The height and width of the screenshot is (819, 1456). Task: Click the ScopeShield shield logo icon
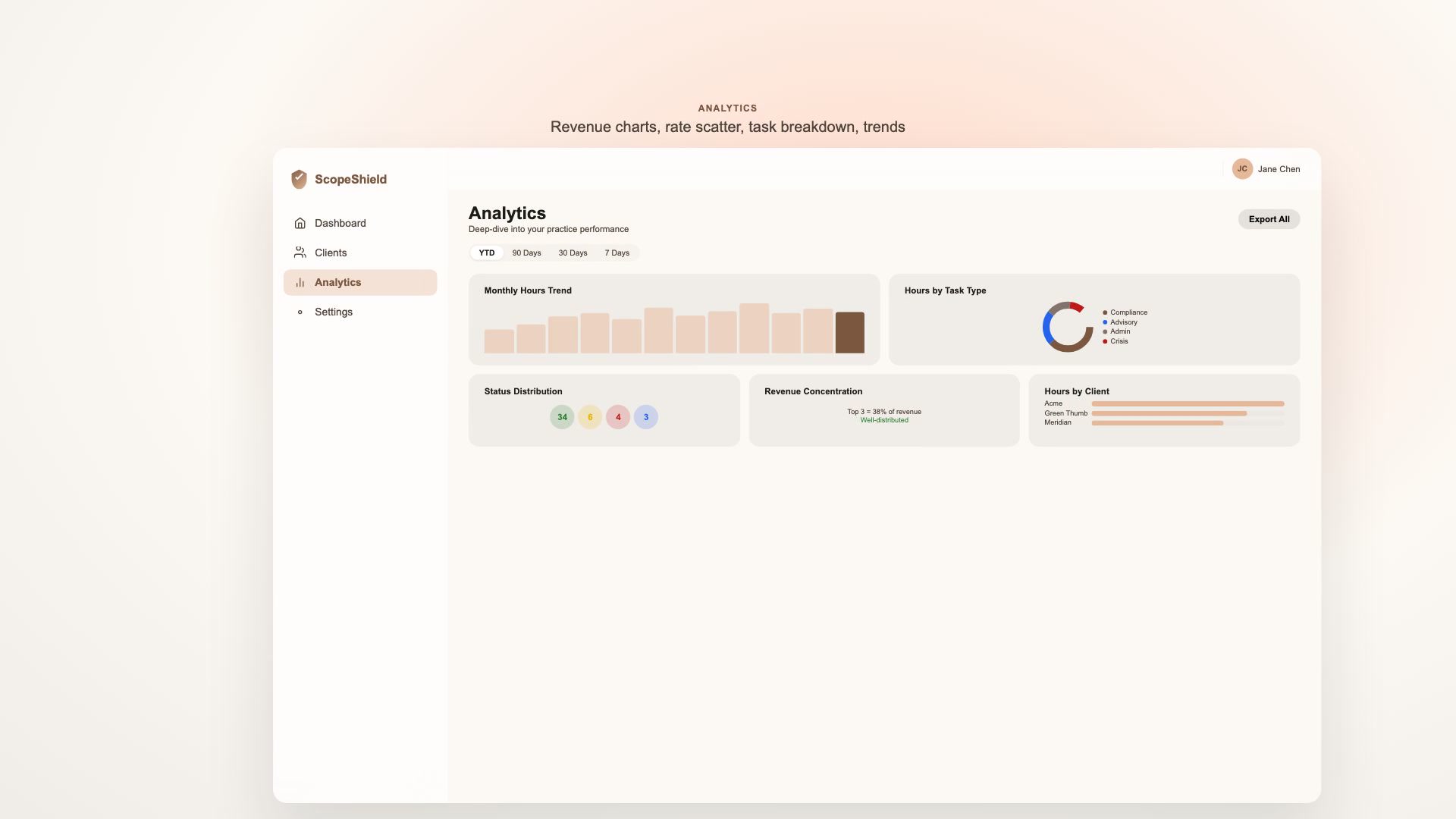pos(299,179)
